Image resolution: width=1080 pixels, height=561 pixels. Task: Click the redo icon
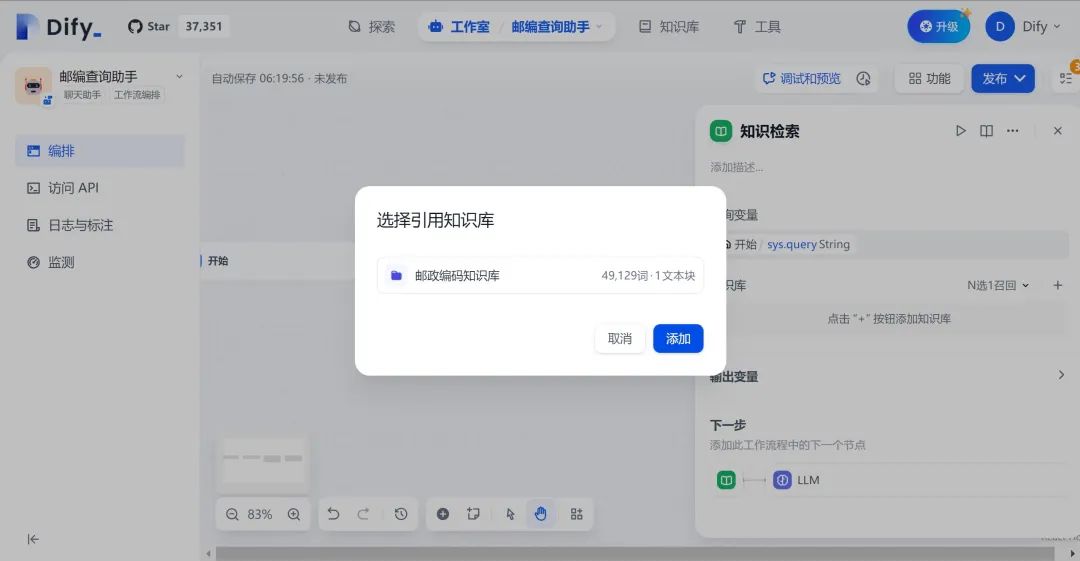pyautogui.click(x=363, y=514)
